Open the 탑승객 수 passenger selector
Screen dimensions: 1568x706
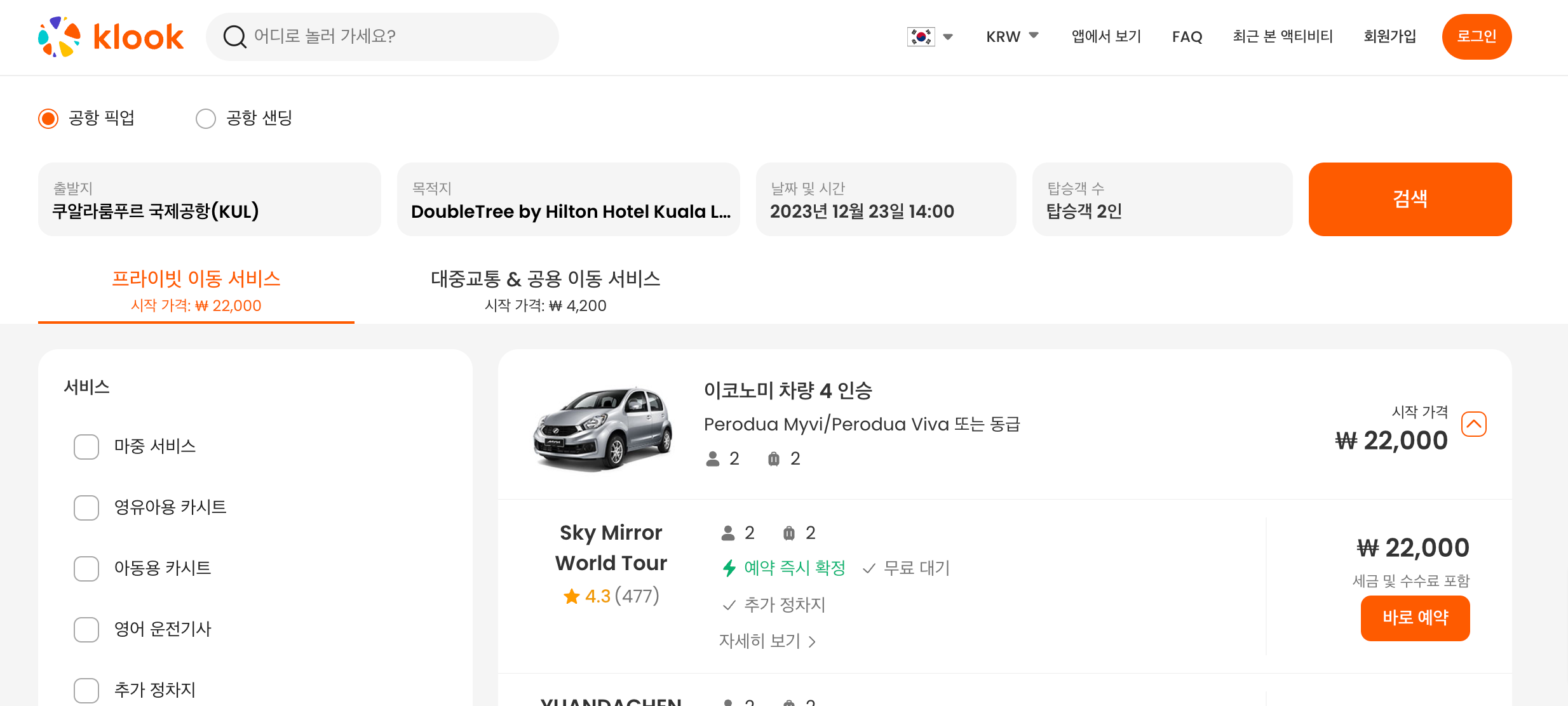coord(1162,199)
